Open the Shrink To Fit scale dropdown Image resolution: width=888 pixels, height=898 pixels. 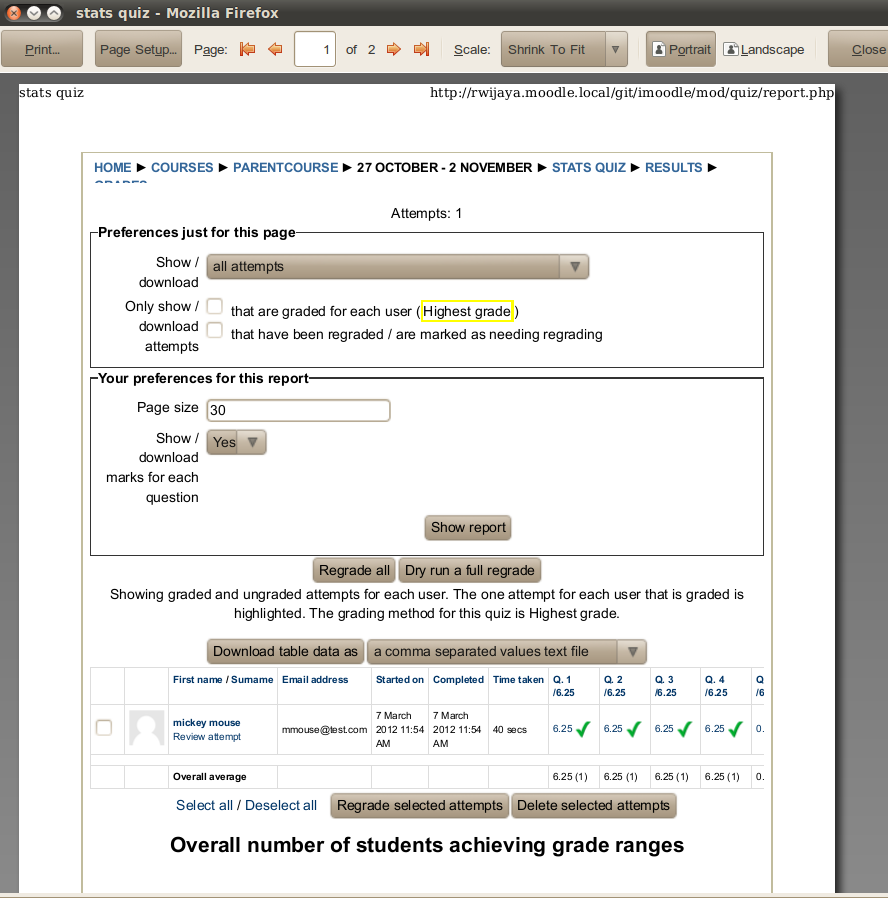(x=564, y=49)
